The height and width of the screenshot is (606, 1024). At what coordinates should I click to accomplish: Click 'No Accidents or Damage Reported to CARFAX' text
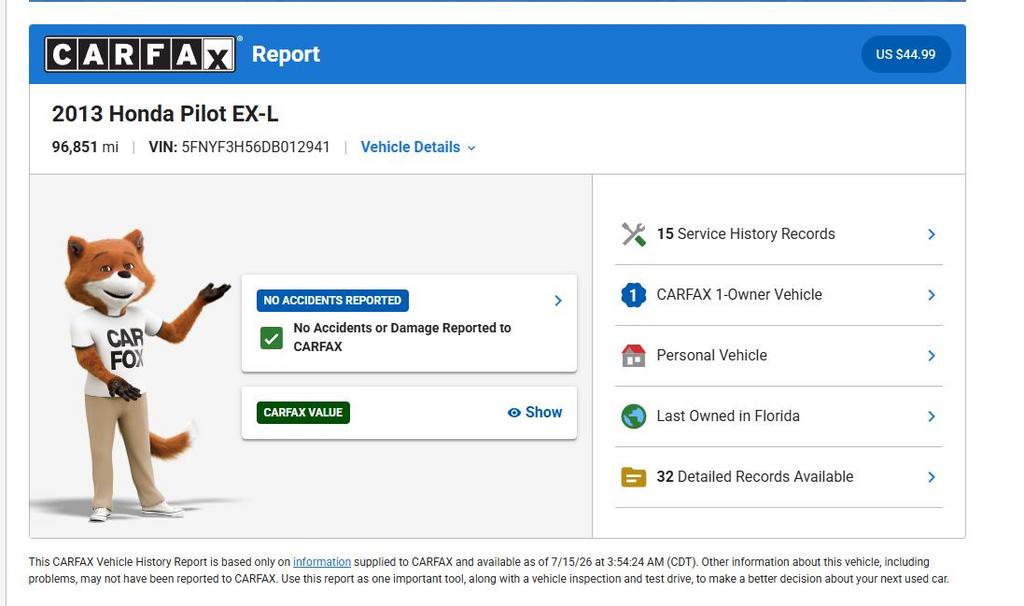402,337
